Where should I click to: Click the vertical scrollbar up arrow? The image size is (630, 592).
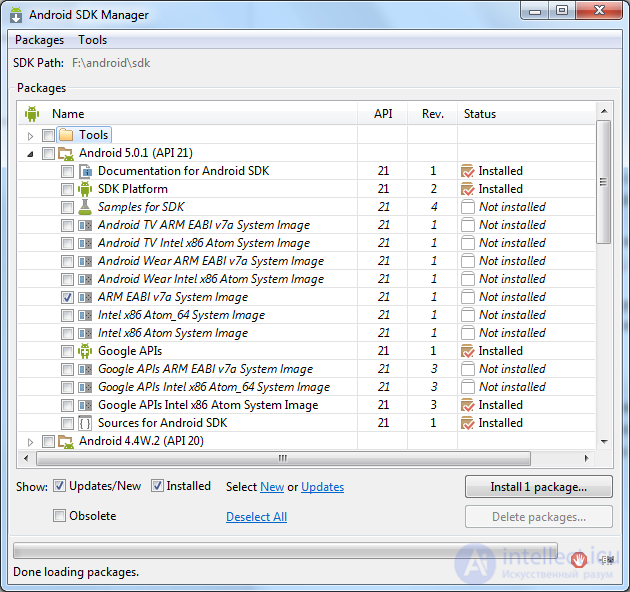pos(604,111)
